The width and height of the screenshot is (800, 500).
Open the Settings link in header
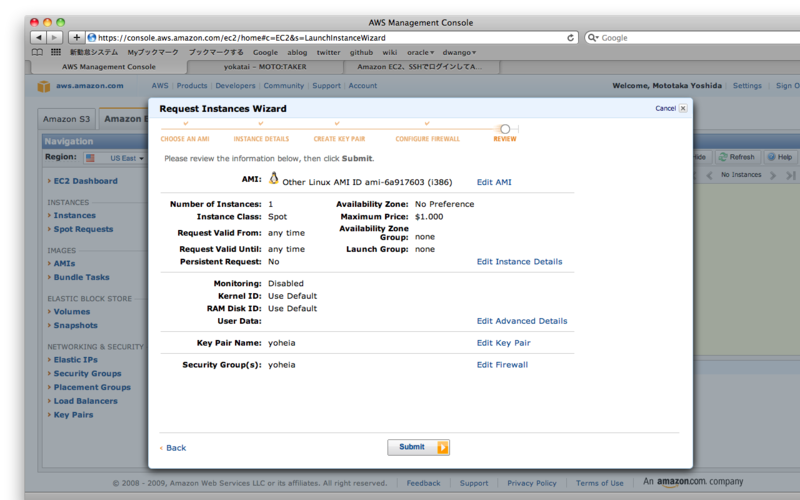(x=747, y=86)
